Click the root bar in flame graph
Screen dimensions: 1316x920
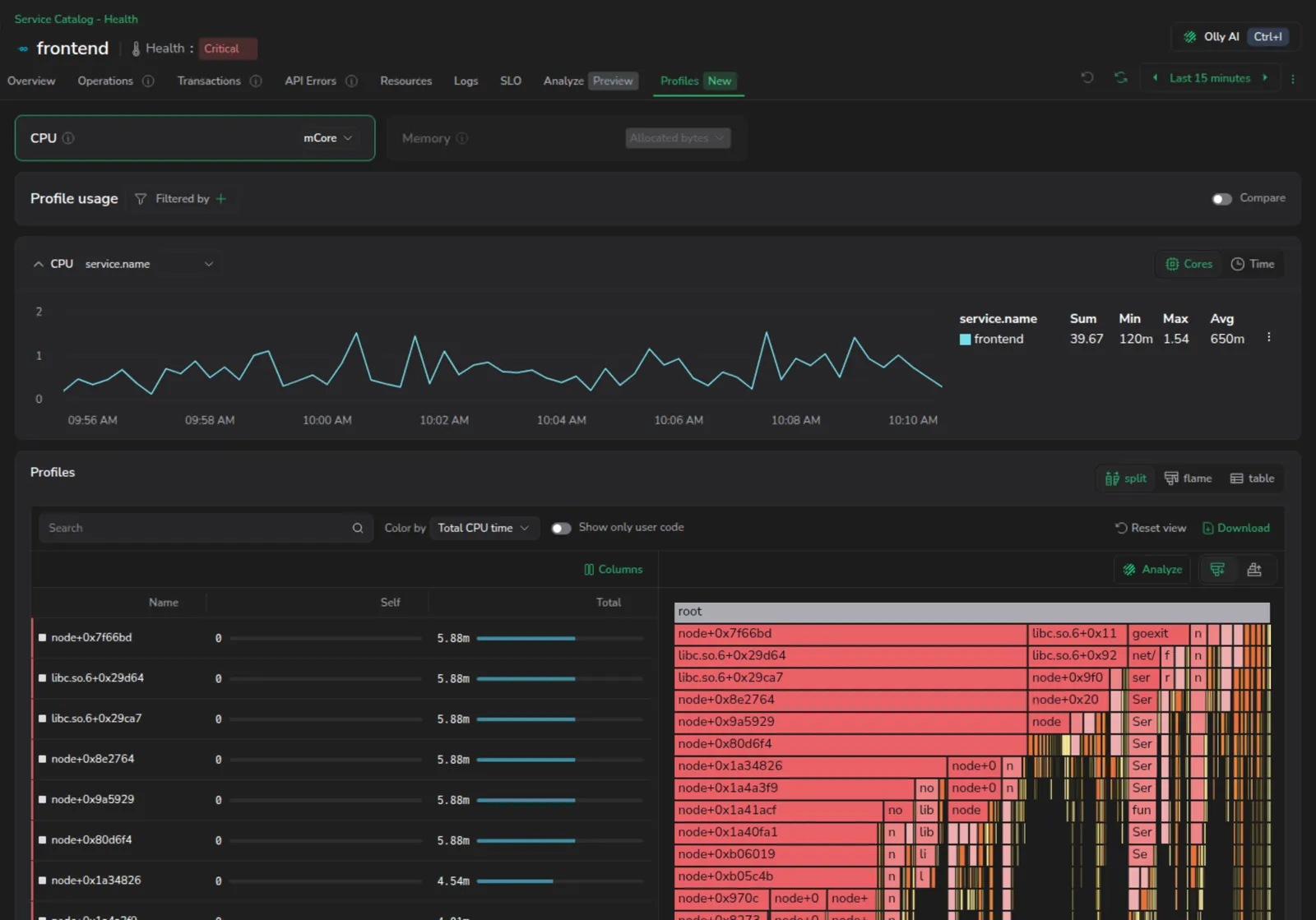coord(972,612)
